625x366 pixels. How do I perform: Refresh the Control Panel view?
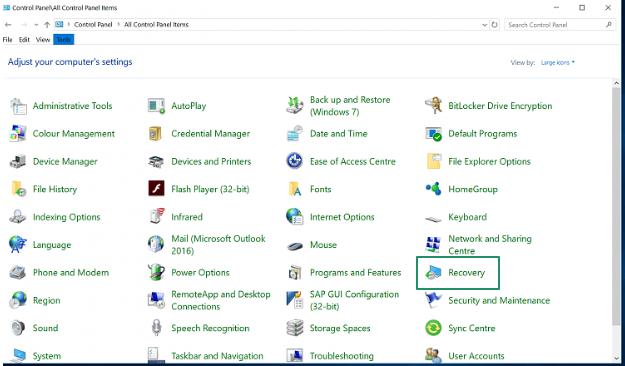pos(494,25)
